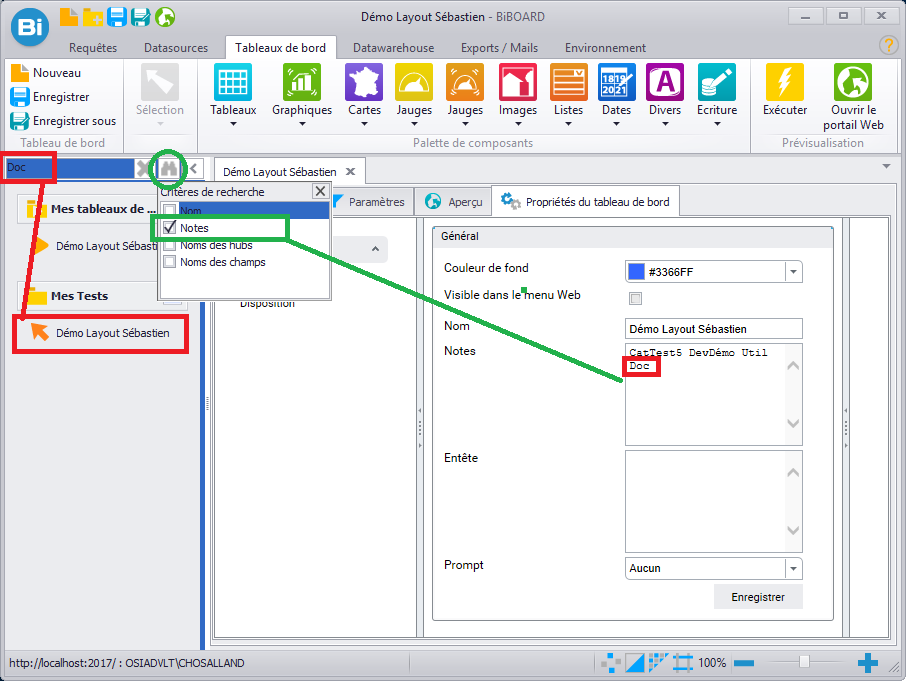Open the Couleur de fond dropdown arrow

pos(793,271)
